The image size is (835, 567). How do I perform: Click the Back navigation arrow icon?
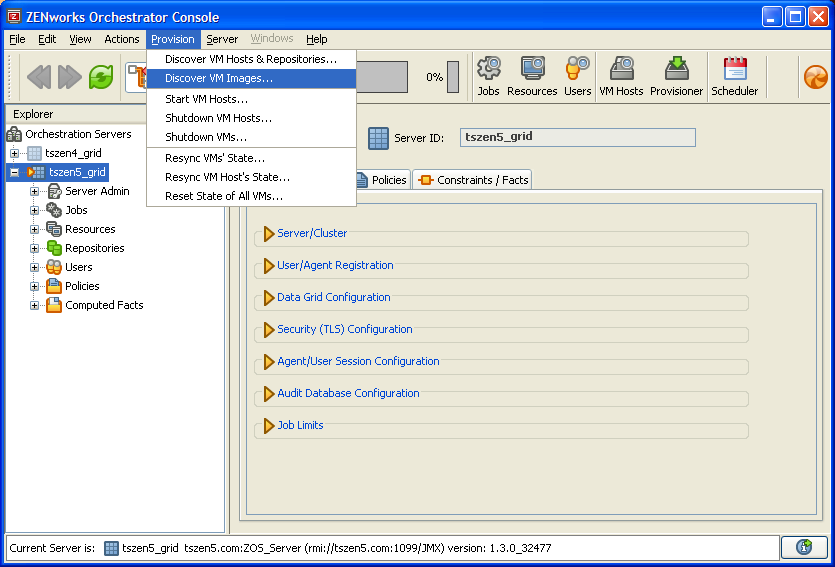coord(39,77)
